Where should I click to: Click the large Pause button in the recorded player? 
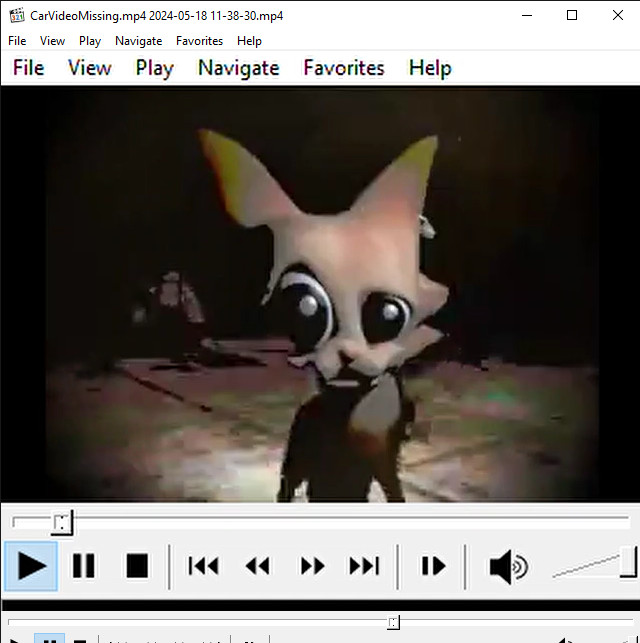[84, 566]
